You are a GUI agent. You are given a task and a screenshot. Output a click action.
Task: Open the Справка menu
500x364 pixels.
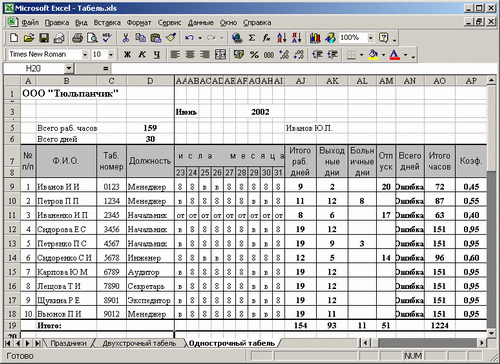tap(257, 23)
